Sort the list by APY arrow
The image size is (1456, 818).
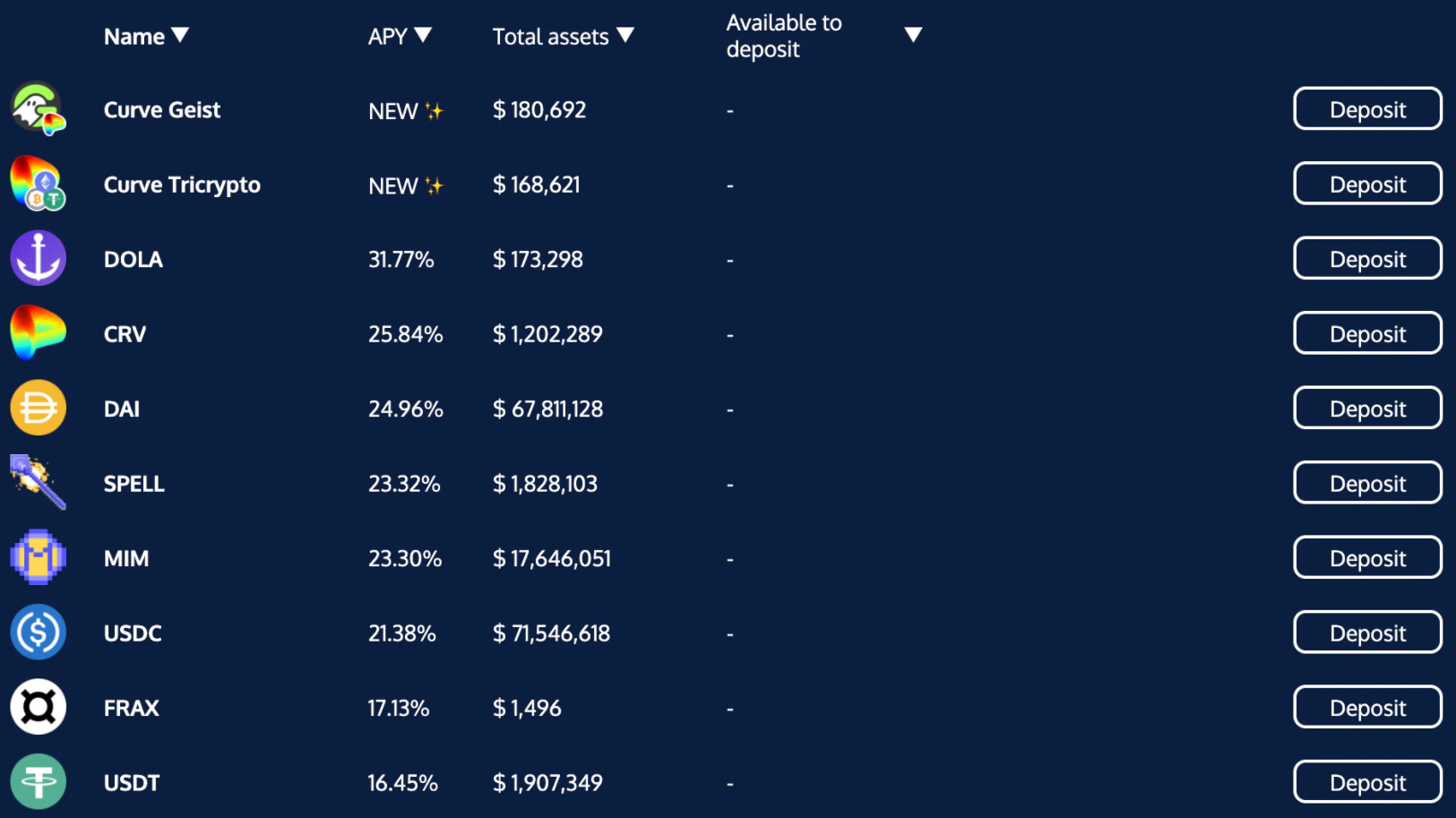[423, 35]
